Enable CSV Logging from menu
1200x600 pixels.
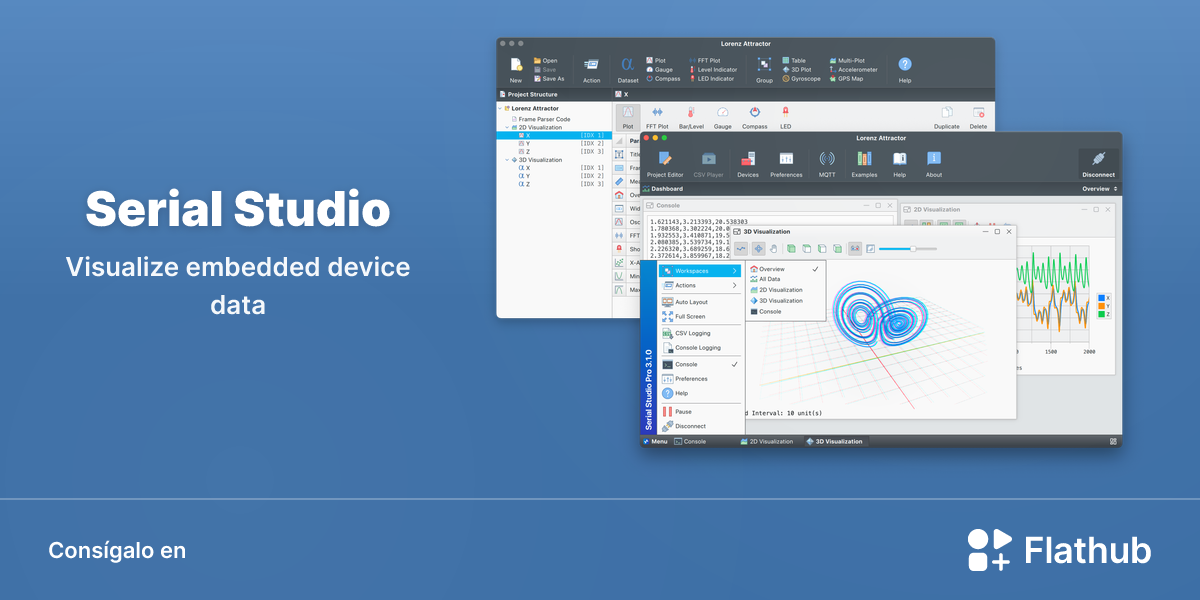700,333
